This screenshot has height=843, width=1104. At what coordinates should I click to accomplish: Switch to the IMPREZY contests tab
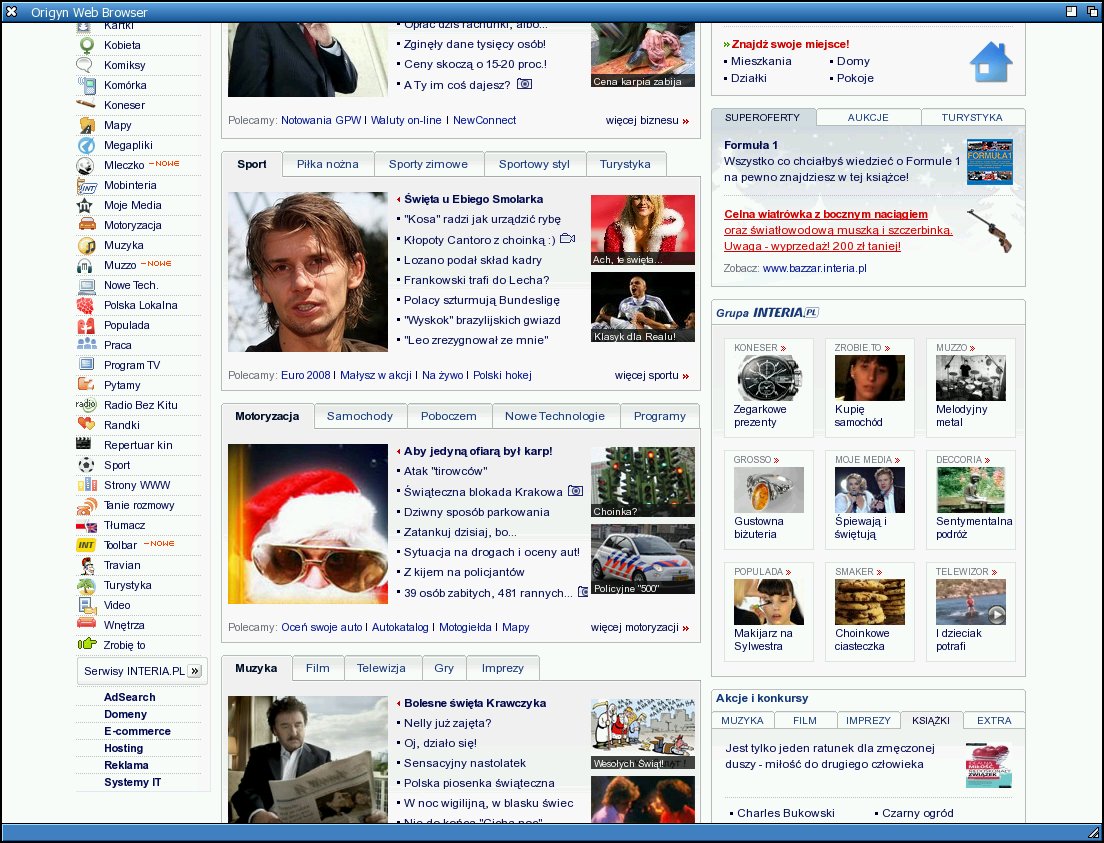click(868, 720)
